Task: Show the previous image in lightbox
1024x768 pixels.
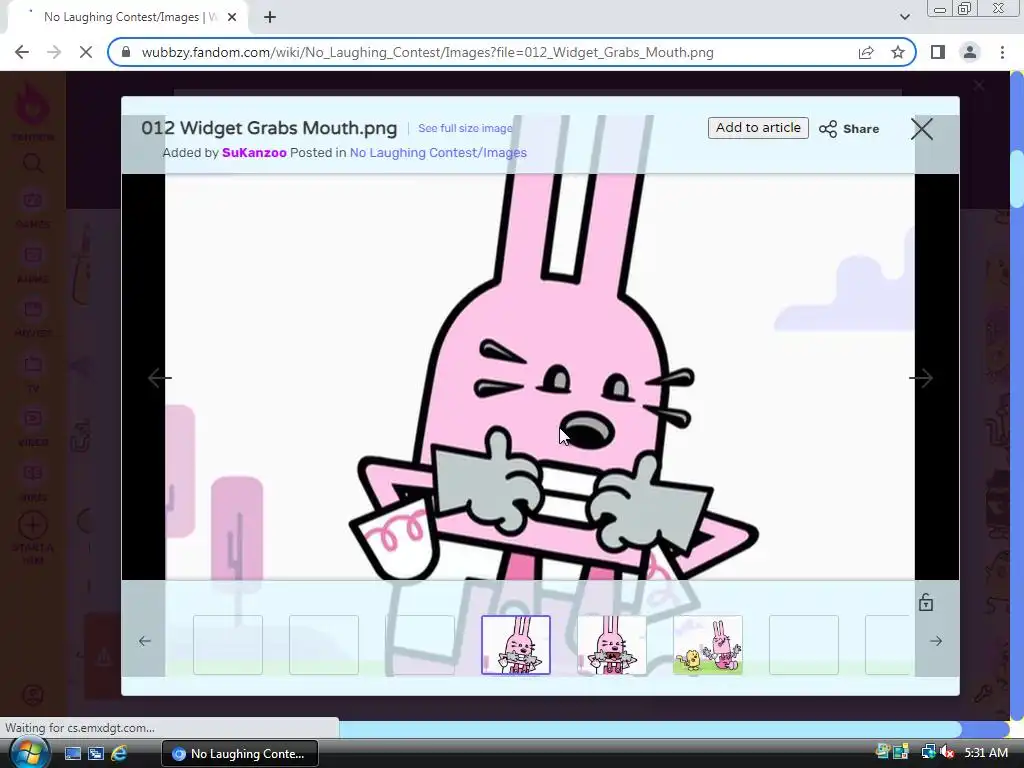Action: point(159,377)
